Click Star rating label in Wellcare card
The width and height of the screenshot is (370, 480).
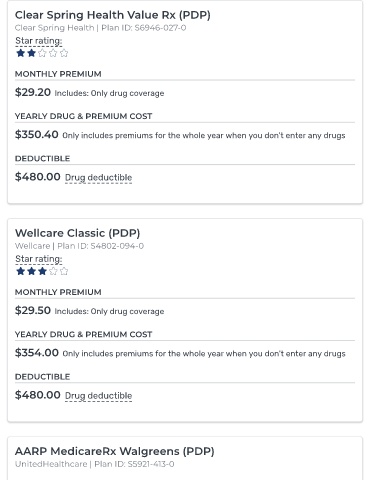[39, 259]
